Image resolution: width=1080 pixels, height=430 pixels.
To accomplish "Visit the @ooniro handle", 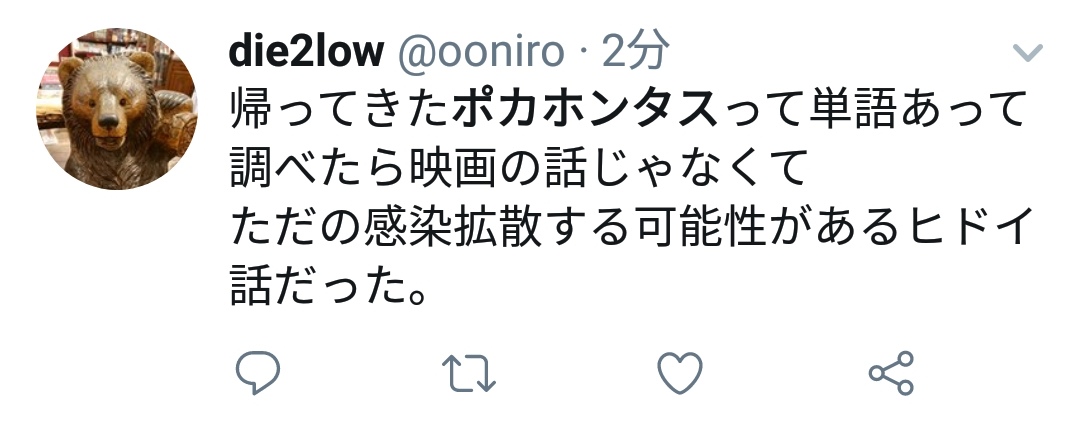I will pos(481,52).
